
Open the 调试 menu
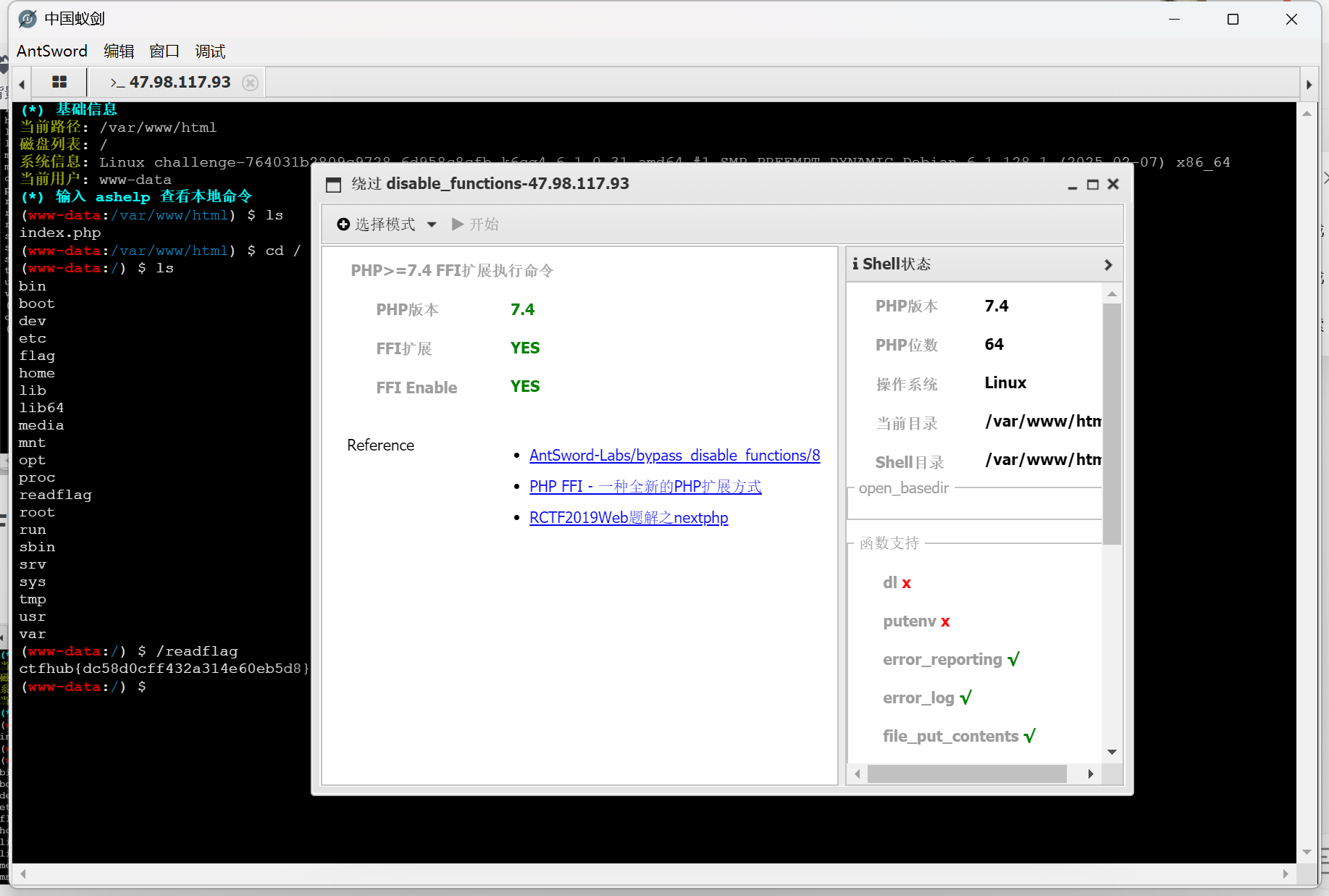click(x=210, y=51)
